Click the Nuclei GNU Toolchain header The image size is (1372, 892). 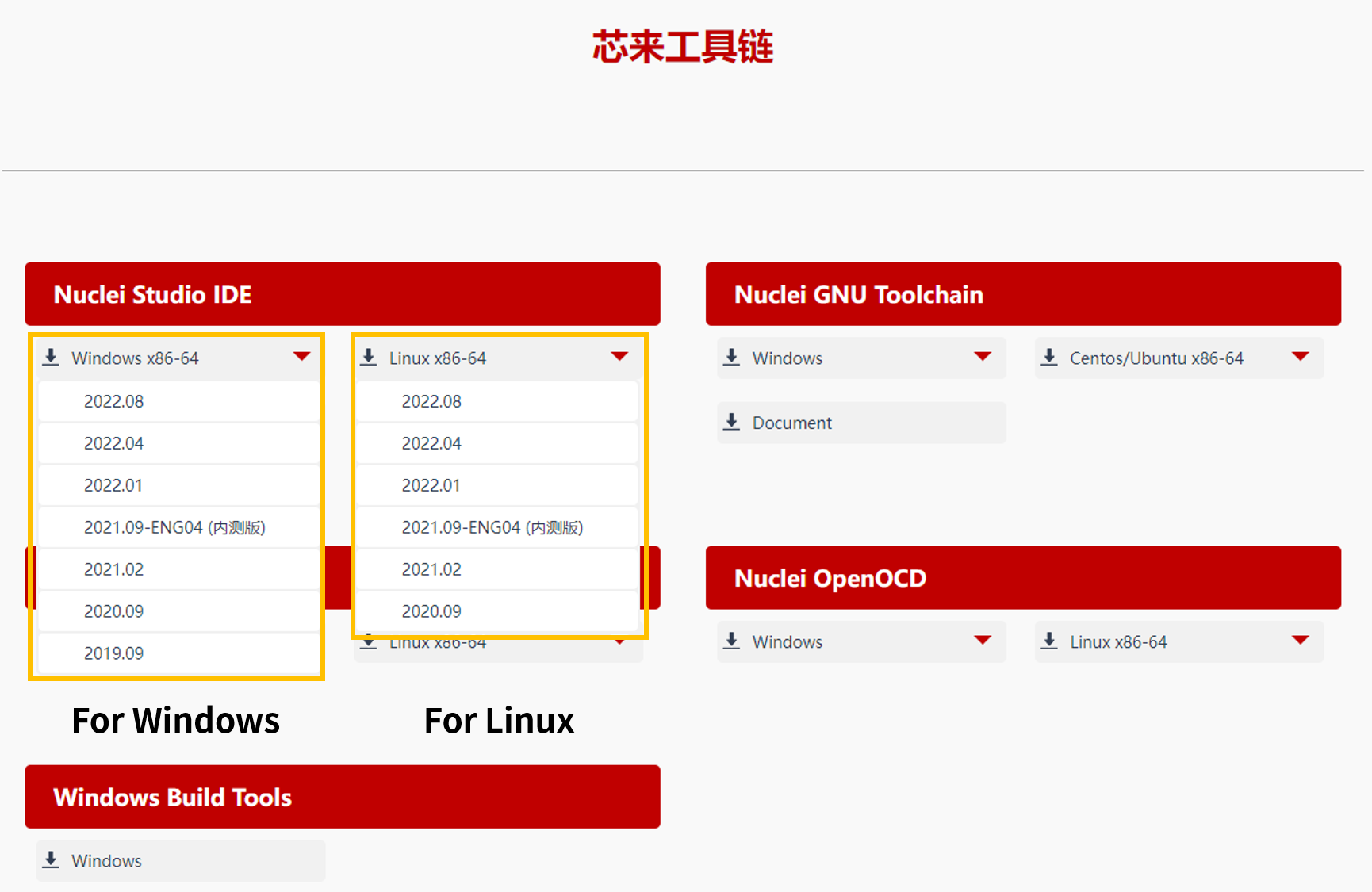[1023, 294]
